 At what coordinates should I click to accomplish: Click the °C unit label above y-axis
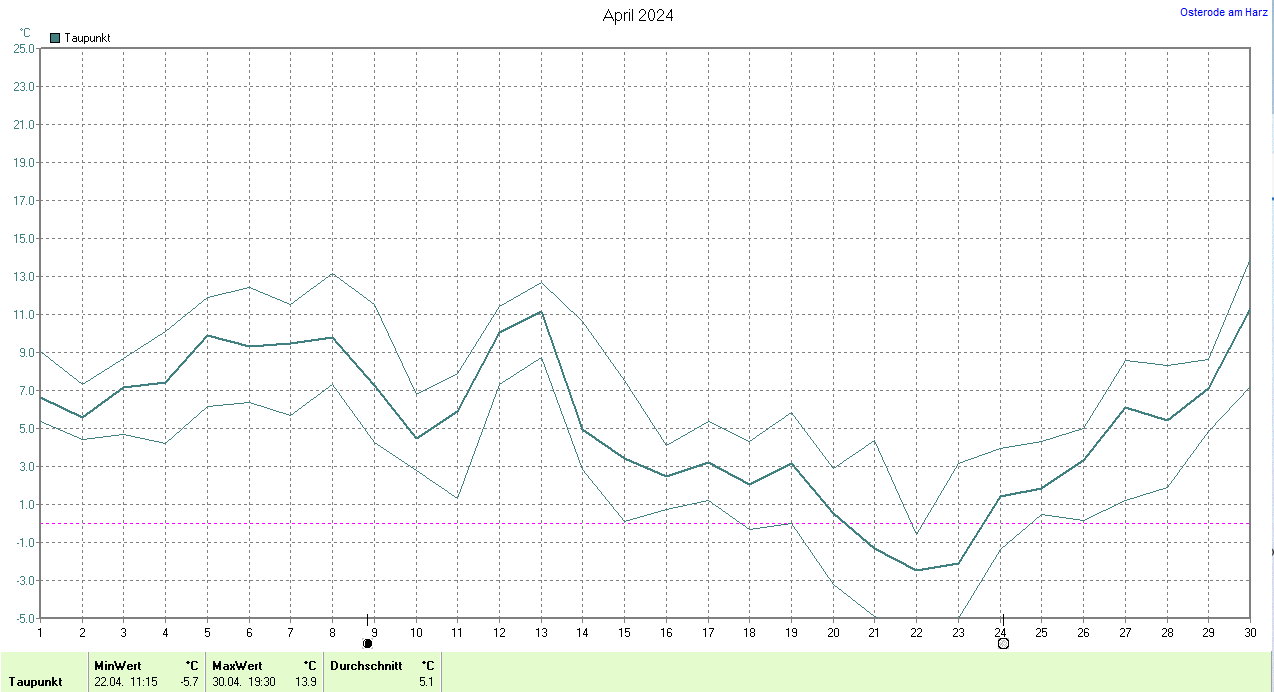(25, 33)
